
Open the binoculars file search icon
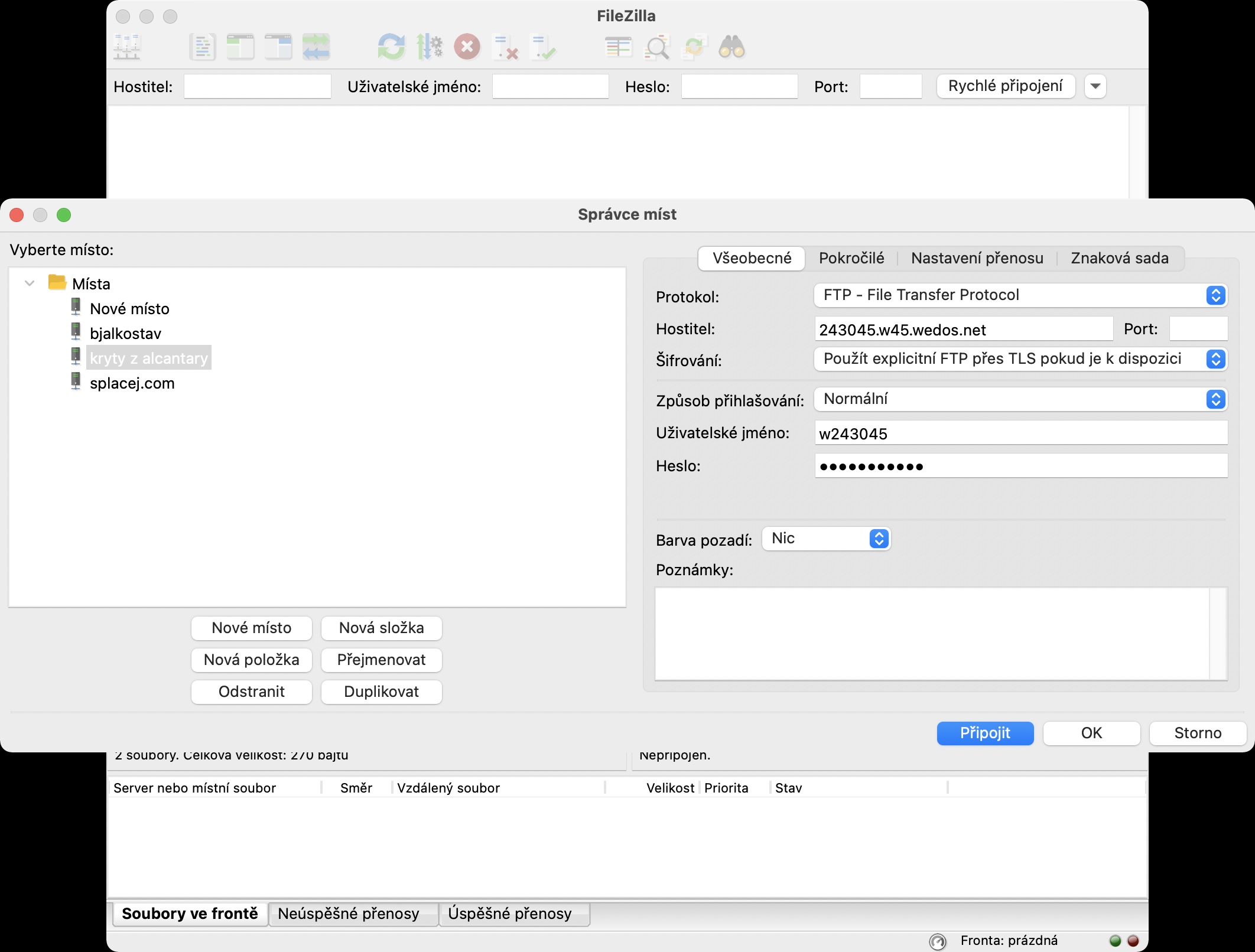pyautogui.click(x=731, y=47)
